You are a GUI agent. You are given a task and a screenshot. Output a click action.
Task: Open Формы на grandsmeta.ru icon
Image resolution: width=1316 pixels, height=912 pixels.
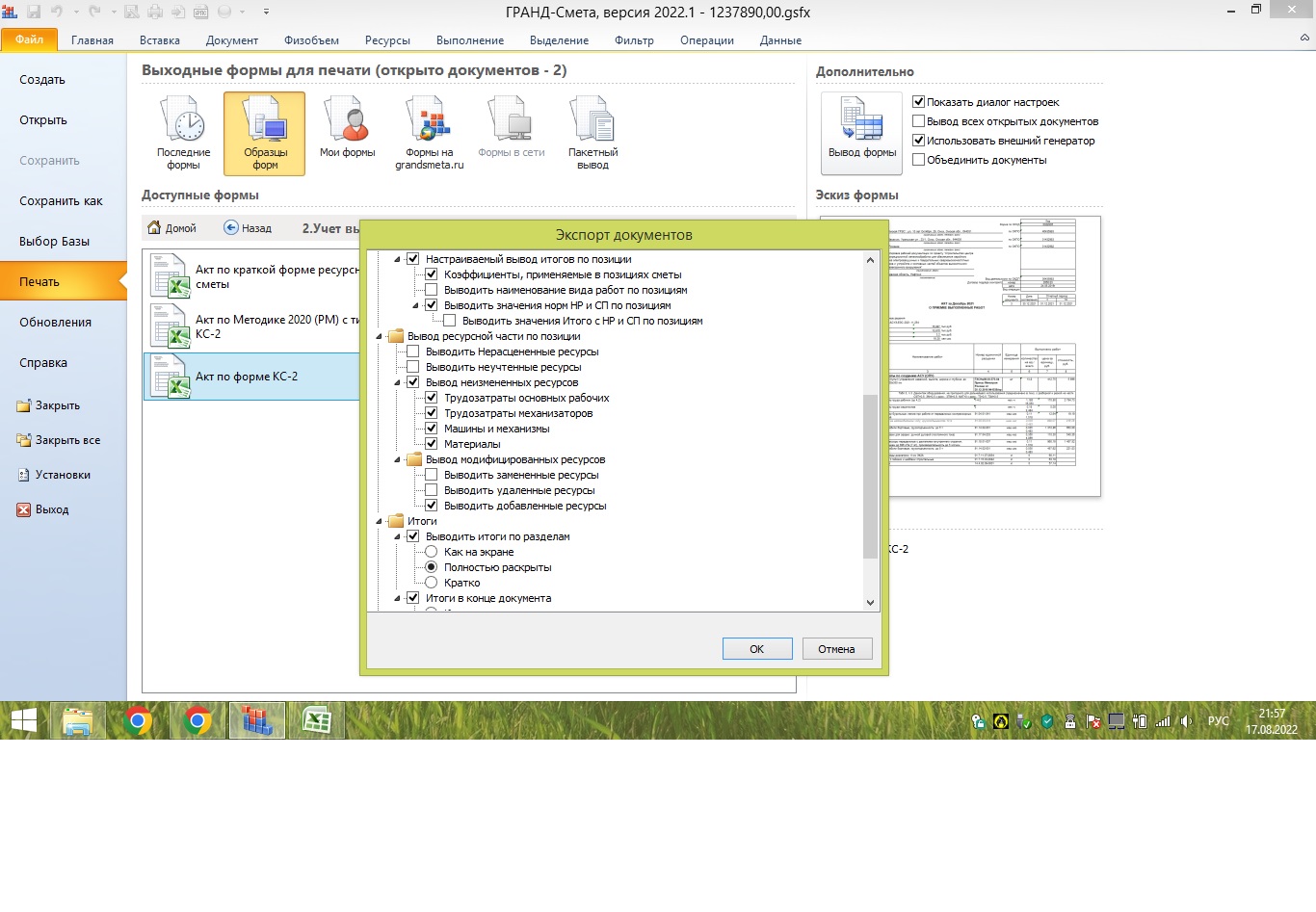(429, 119)
